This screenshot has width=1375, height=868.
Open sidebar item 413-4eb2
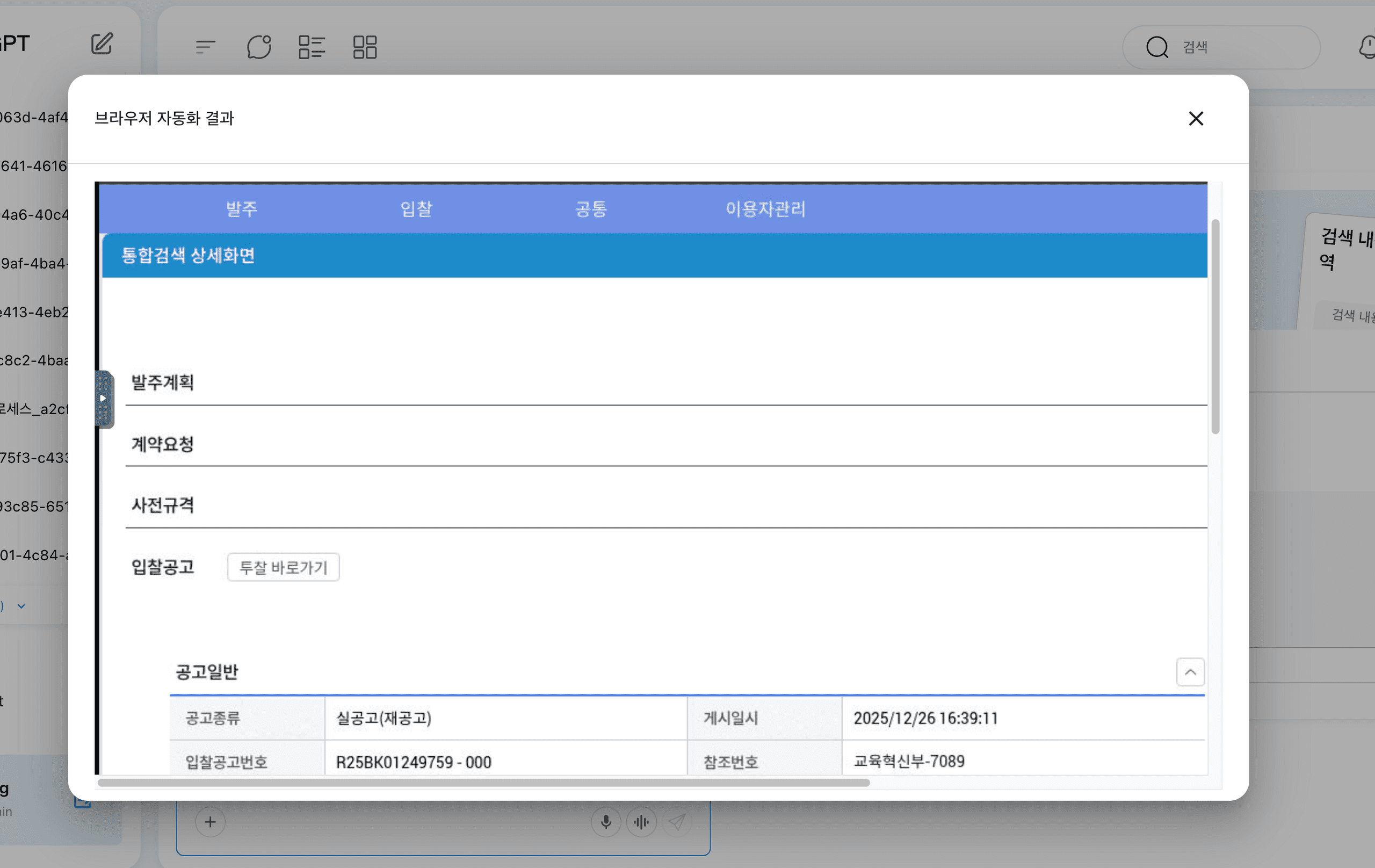(x=34, y=312)
